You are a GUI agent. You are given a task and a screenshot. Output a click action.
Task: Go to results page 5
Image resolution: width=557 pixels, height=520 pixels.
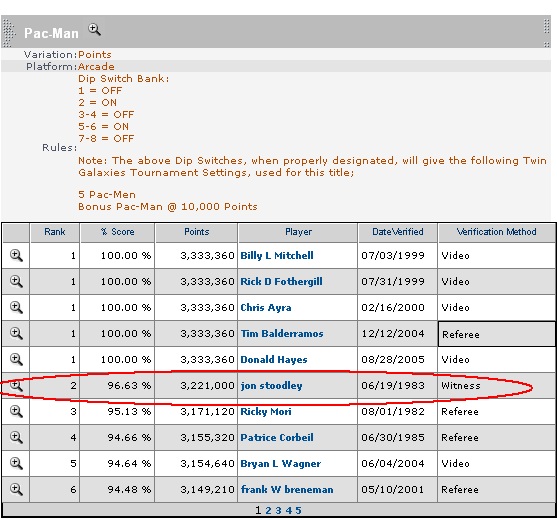pyautogui.click(x=298, y=510)
